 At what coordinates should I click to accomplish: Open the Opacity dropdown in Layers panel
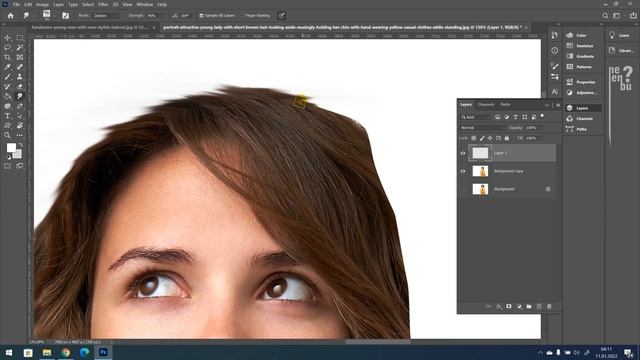pos(534,128)
